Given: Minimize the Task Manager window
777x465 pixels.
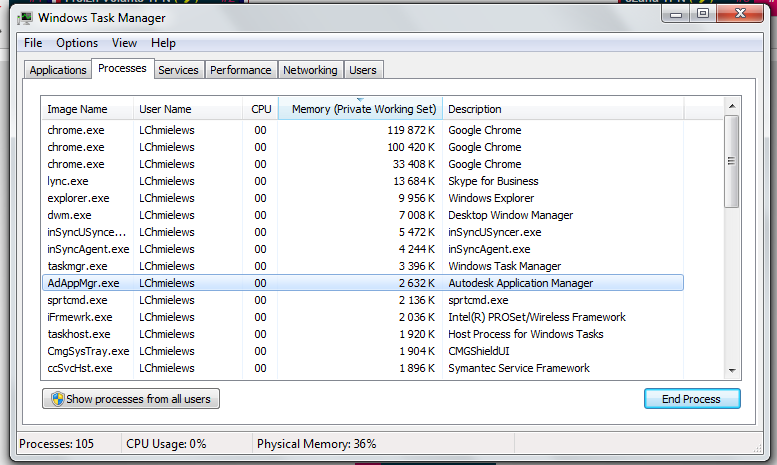Looking at the screenshot, I should click(x=675, y=14).
